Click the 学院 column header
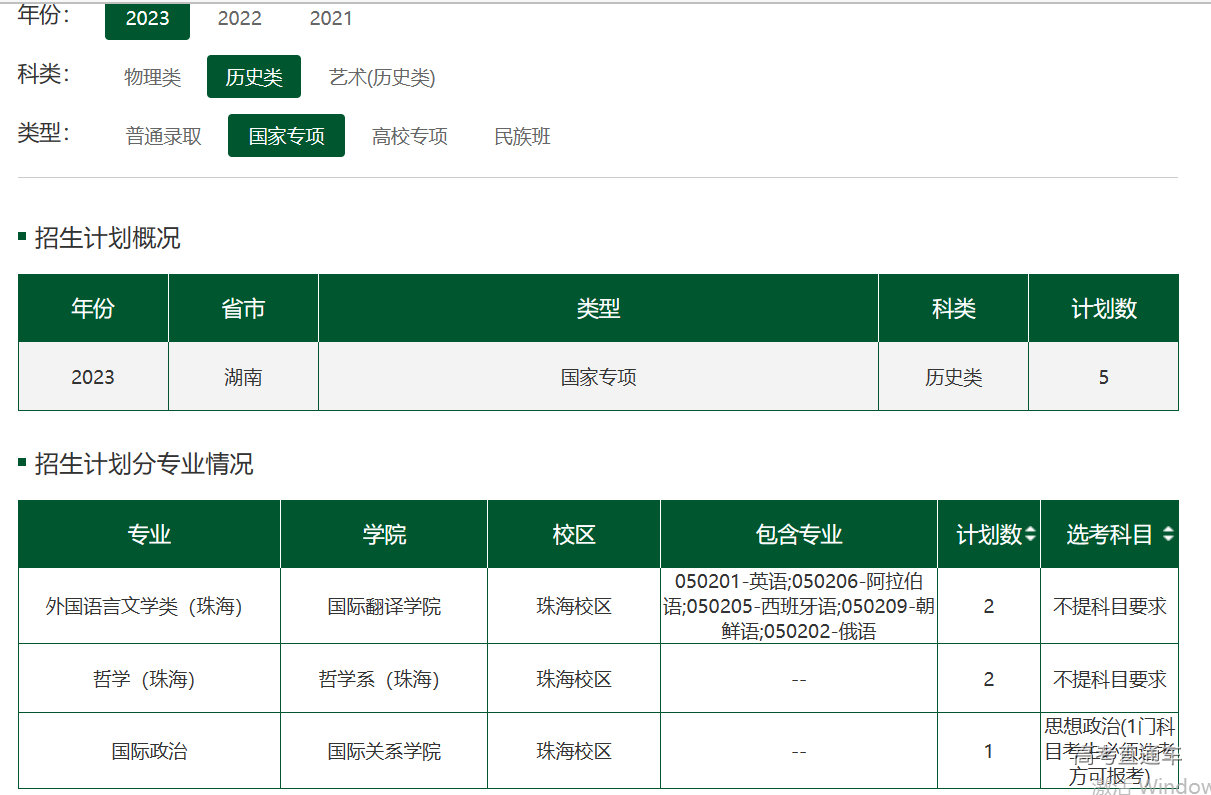 384,535
